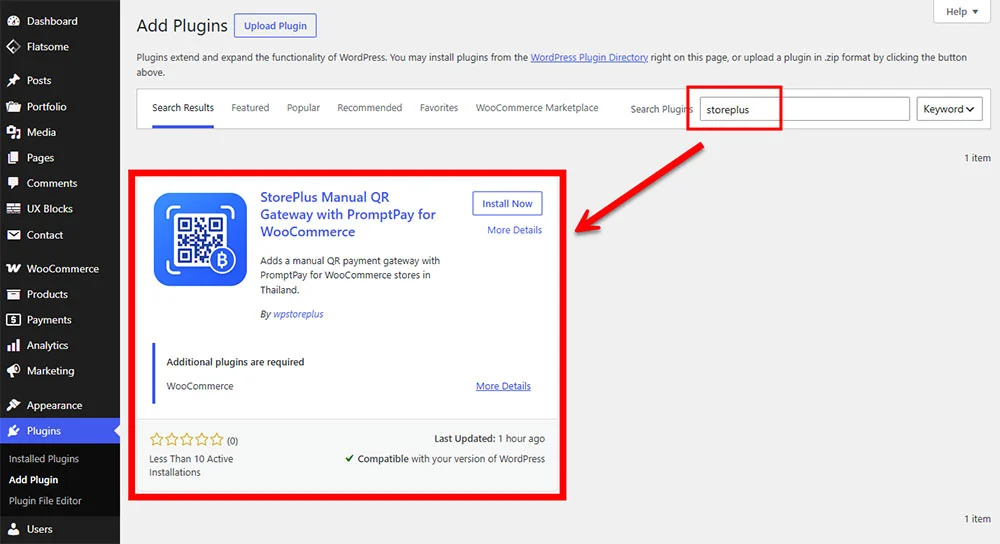
Task: Click the Users person icon
Action: [13, 529]
